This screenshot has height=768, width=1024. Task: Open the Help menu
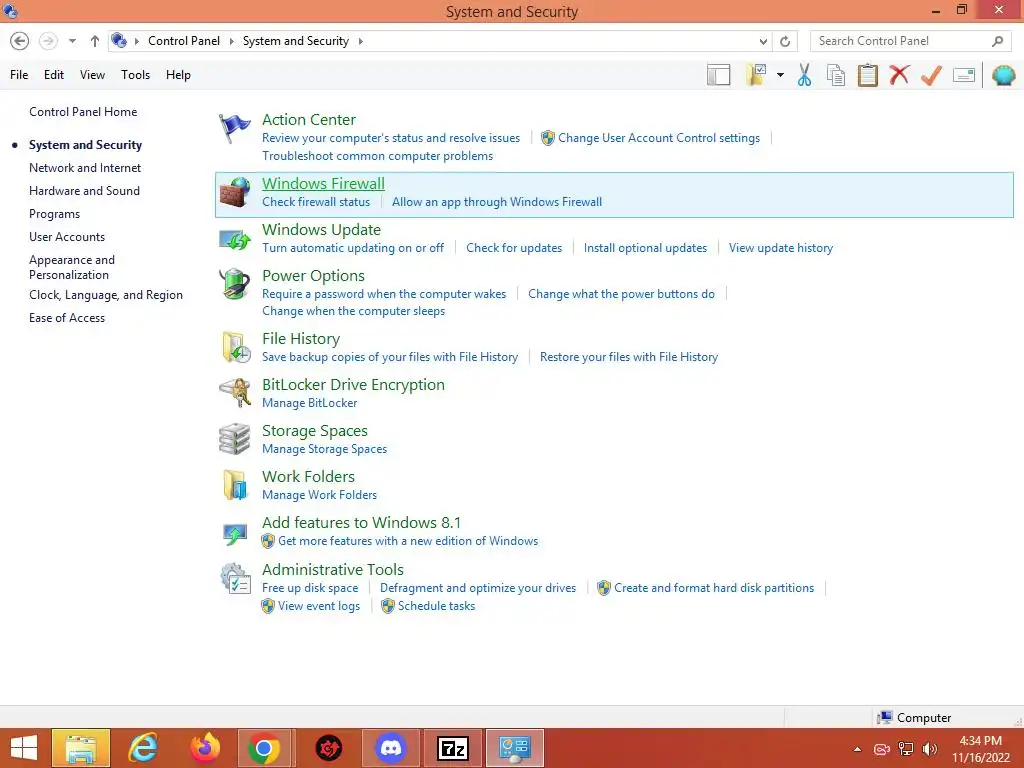pos(178,75)
